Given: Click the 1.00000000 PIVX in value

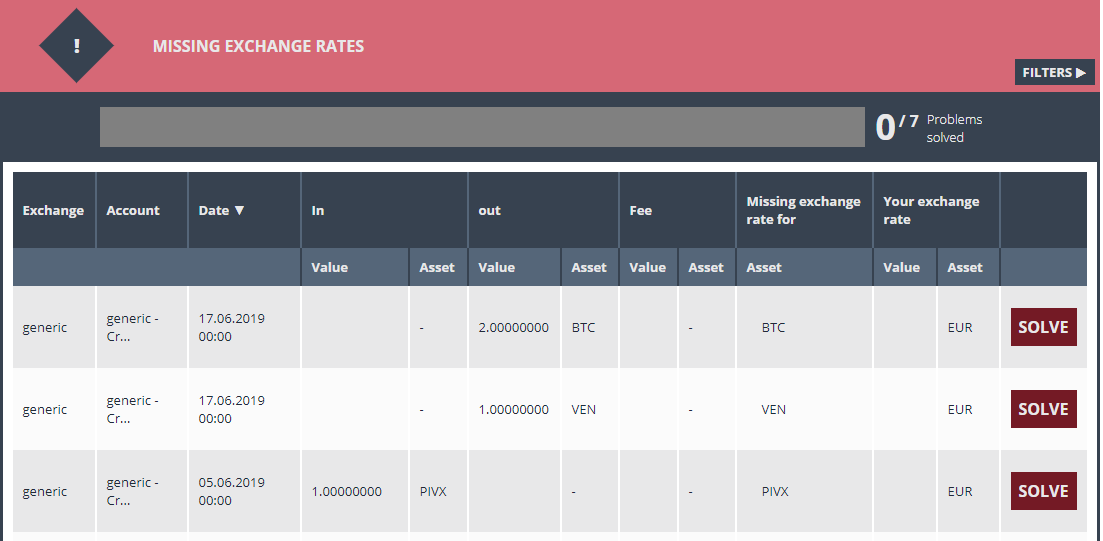Looking at the screenshot, I should pos(347,491).
